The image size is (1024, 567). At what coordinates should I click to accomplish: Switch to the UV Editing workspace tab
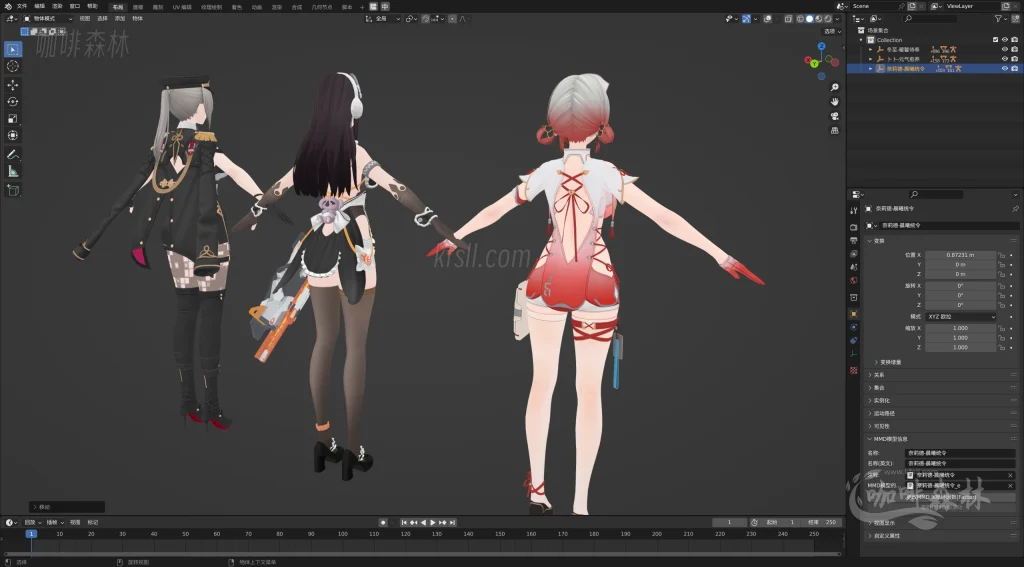click(x=182, y=7)
